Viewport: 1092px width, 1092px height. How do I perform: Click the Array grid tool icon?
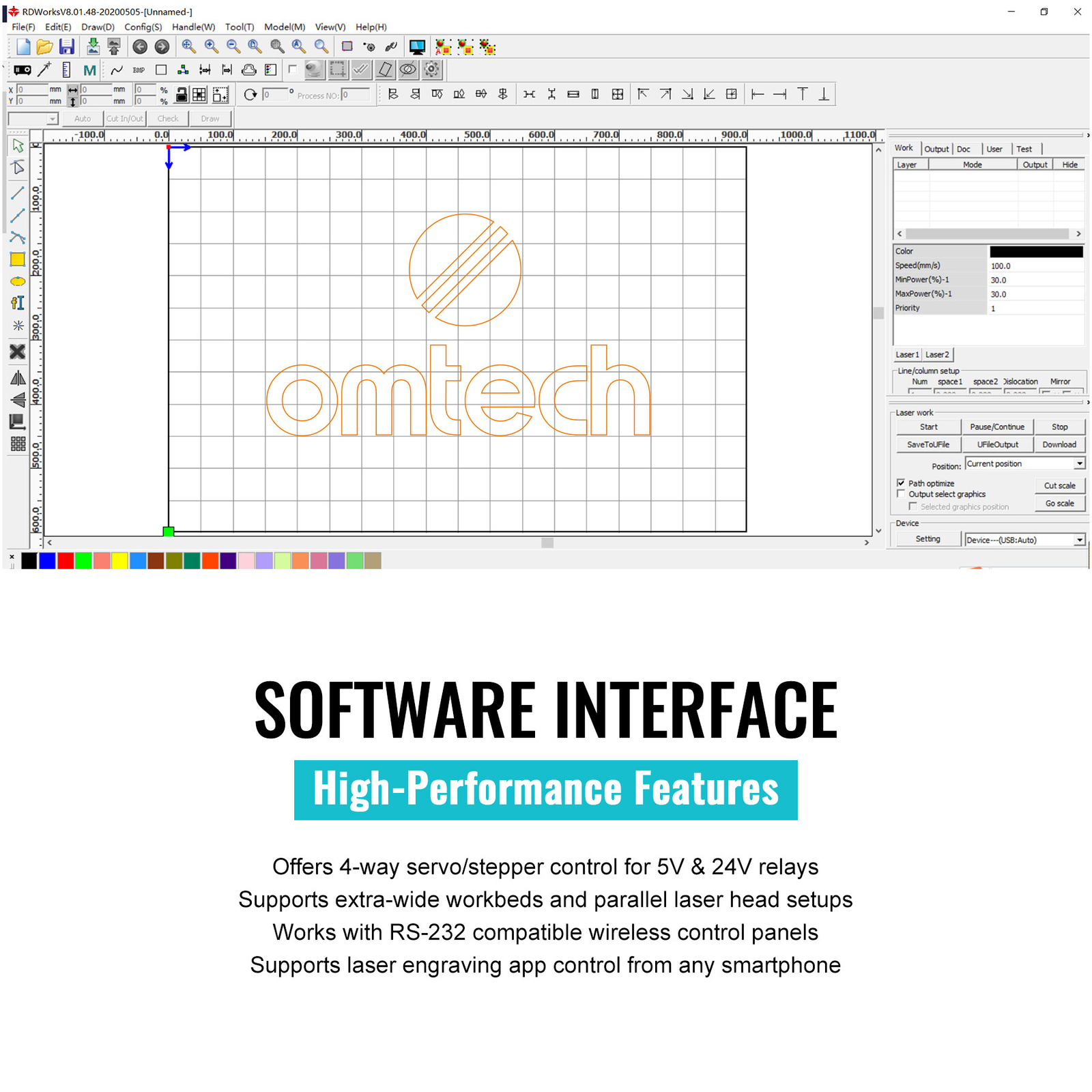point(18,444)
